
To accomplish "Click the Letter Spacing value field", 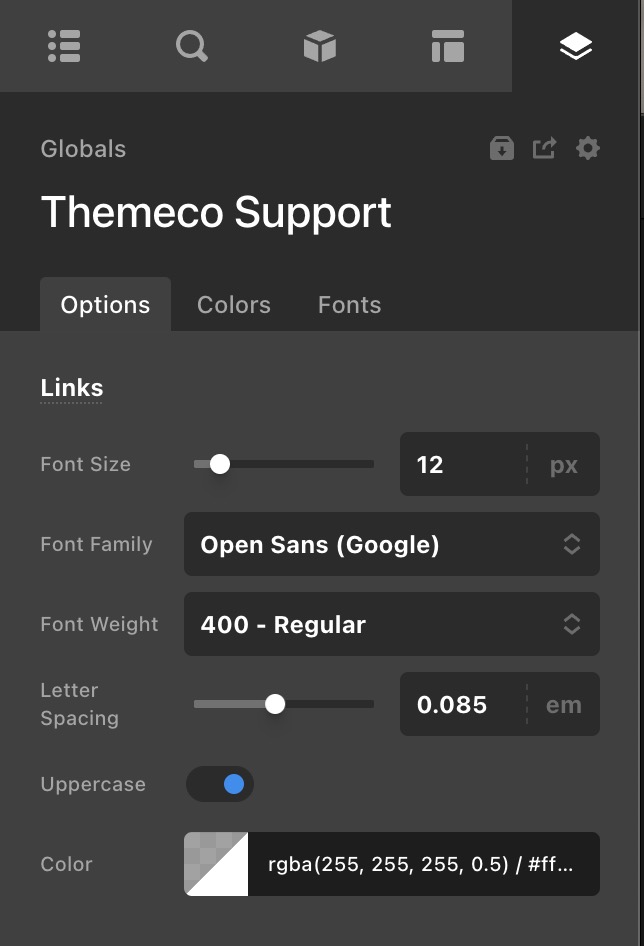I will 460,704.
